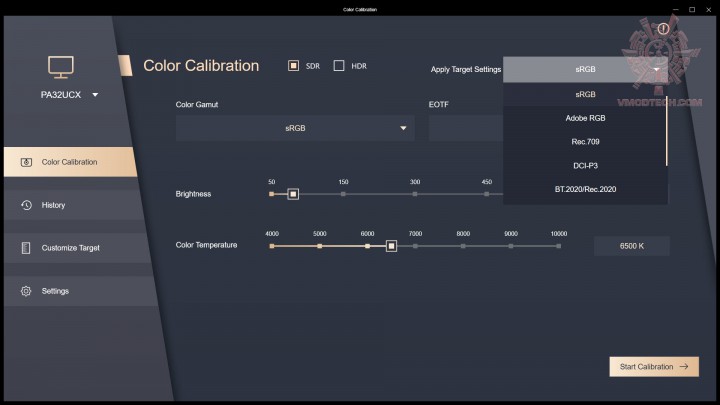Open the EOTF dropdown field

click(x=466, y=128)
